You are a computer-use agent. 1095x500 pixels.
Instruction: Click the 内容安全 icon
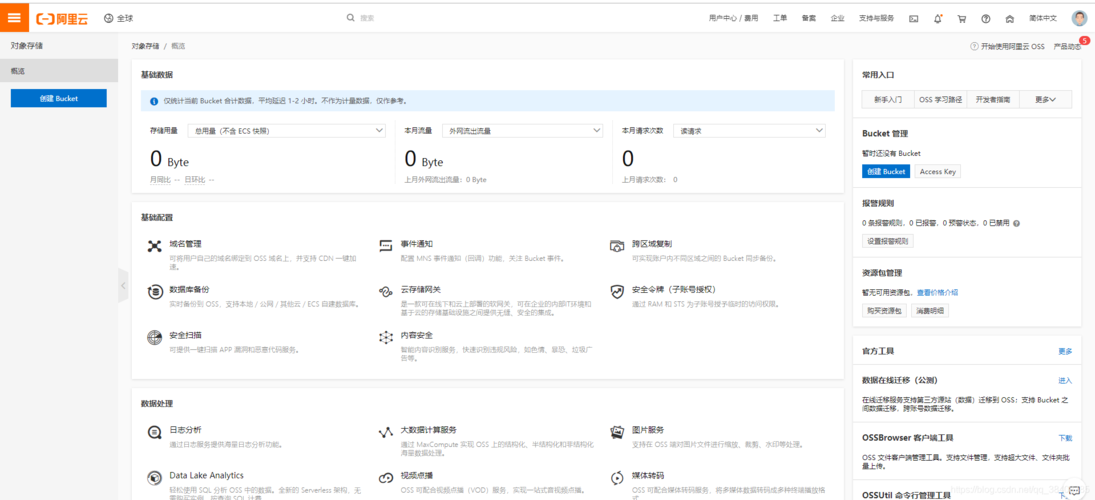(x=385, y=337)
